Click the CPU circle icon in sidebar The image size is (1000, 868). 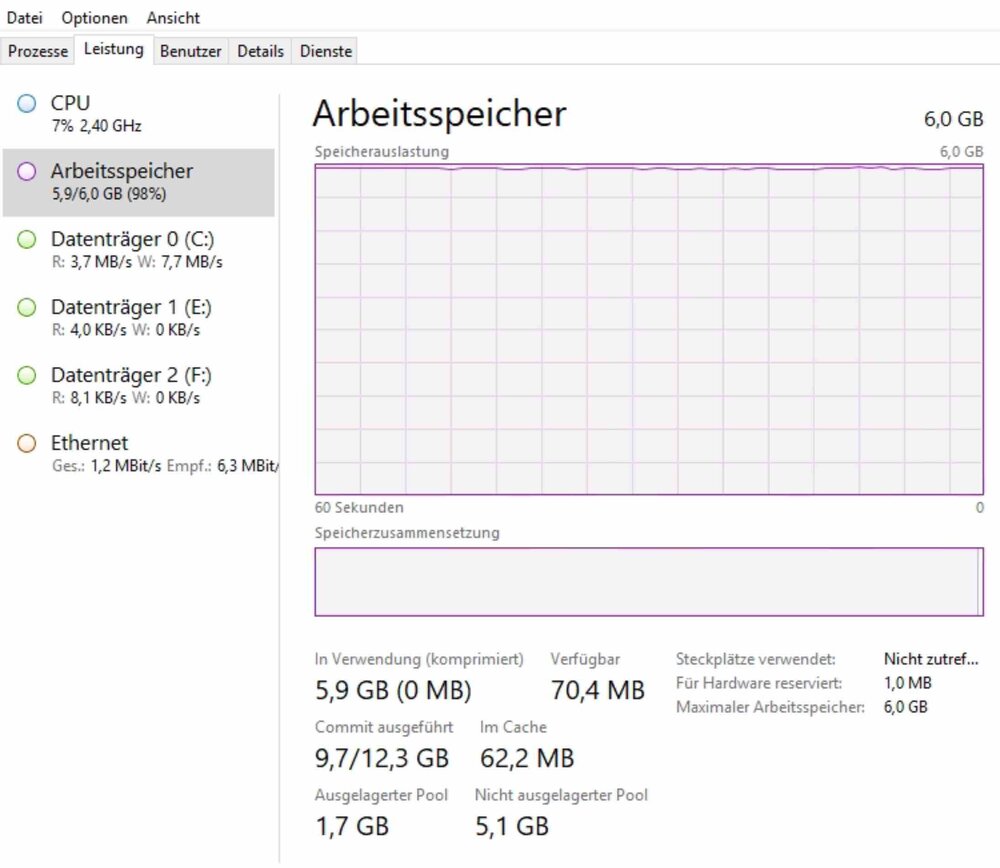pos(27,103)
